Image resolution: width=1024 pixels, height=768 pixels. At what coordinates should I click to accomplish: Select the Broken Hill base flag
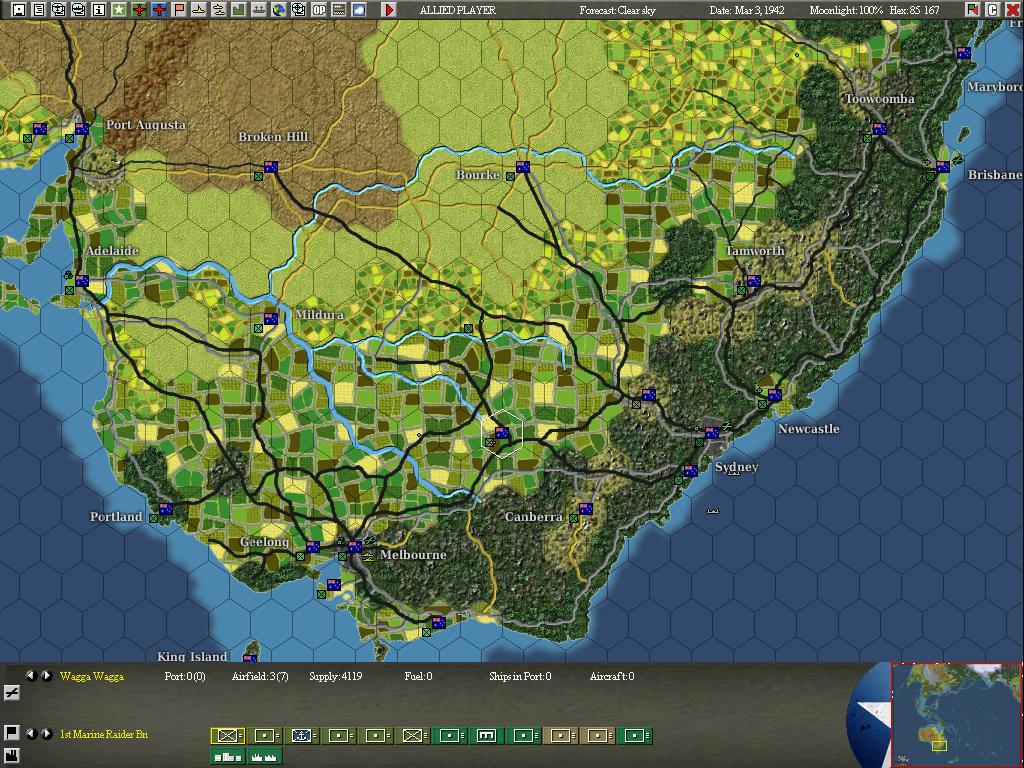[271, 167]
